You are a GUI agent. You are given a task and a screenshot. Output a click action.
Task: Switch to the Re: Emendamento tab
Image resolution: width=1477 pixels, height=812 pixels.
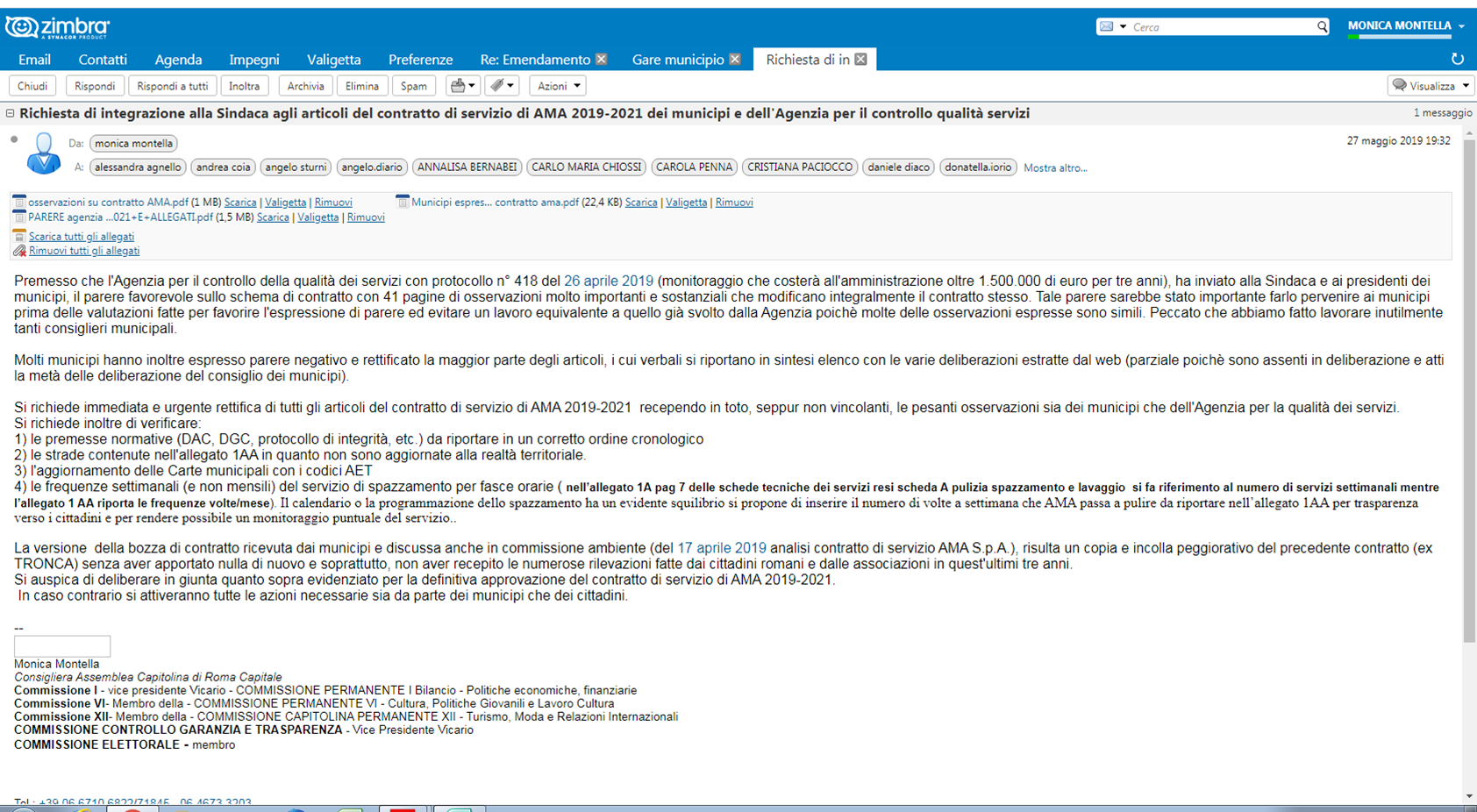pyautogui.click(x=535, y=60)
